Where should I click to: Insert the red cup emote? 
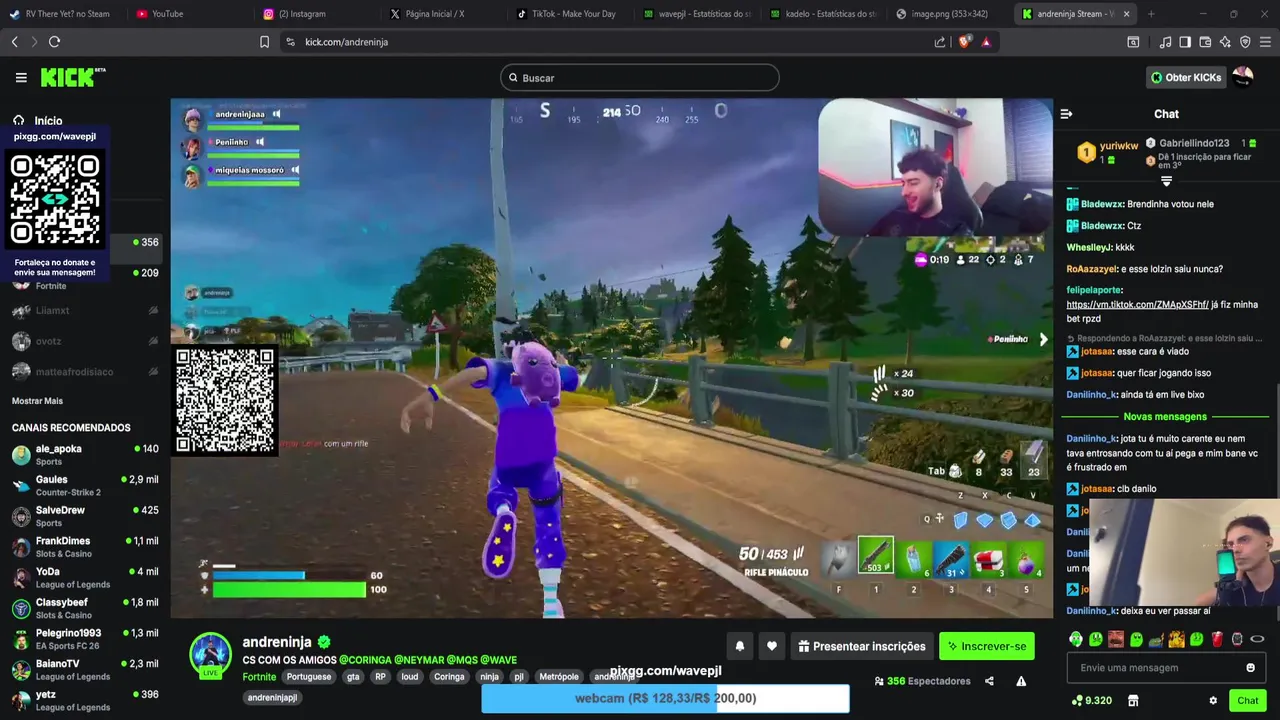pos(1217,639)
